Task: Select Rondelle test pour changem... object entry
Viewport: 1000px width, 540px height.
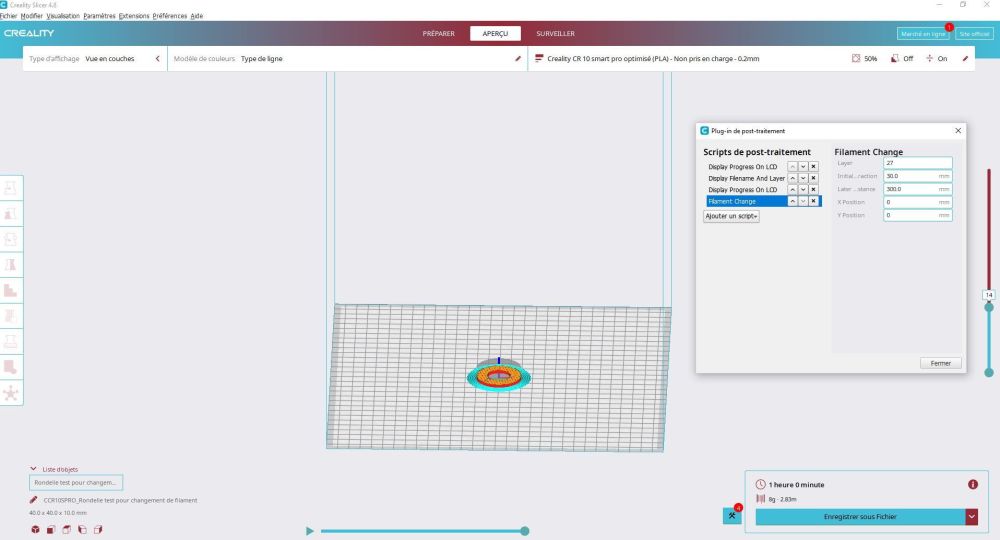Action: point(76,483)
